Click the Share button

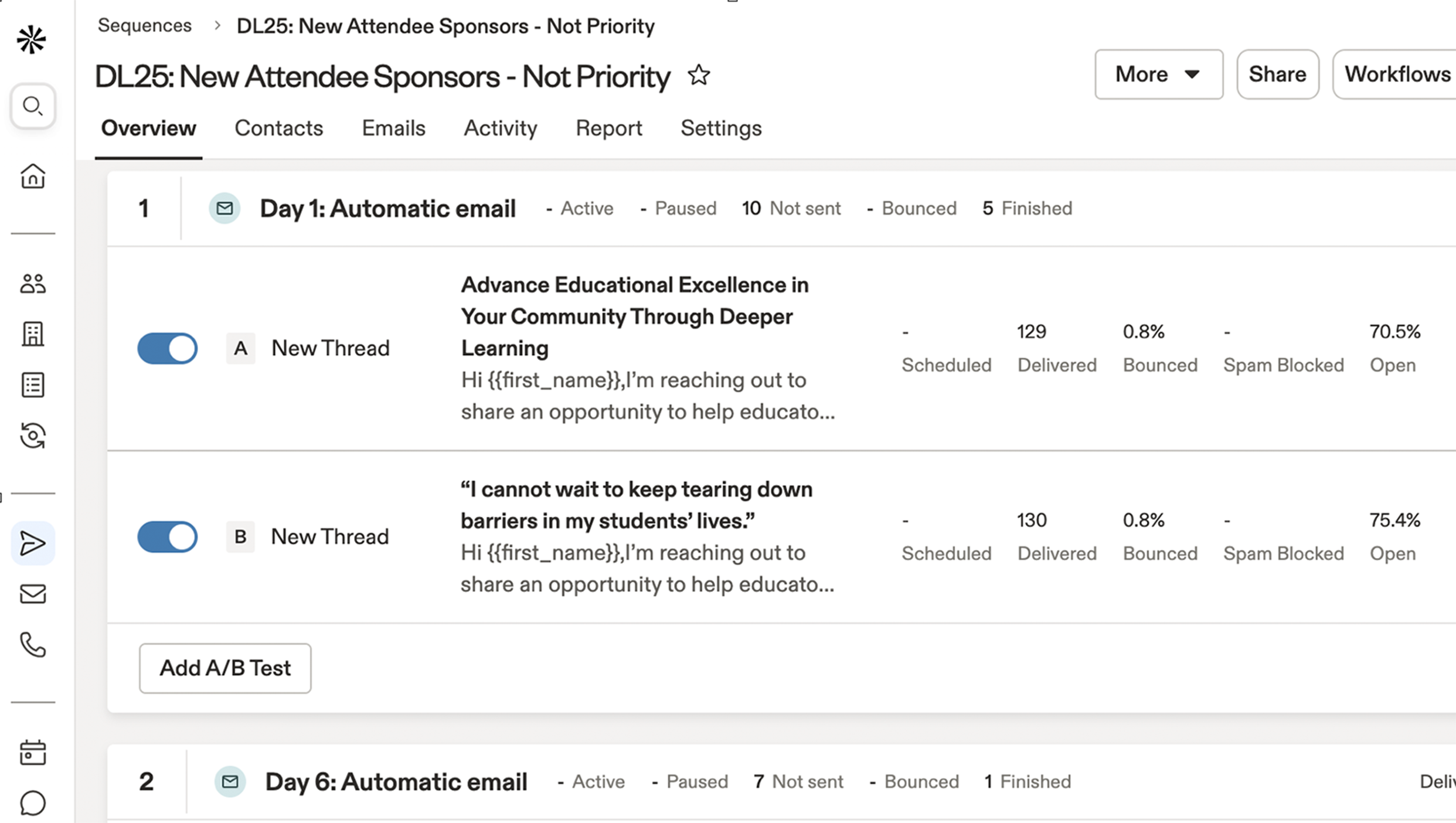coord(1277,74)
